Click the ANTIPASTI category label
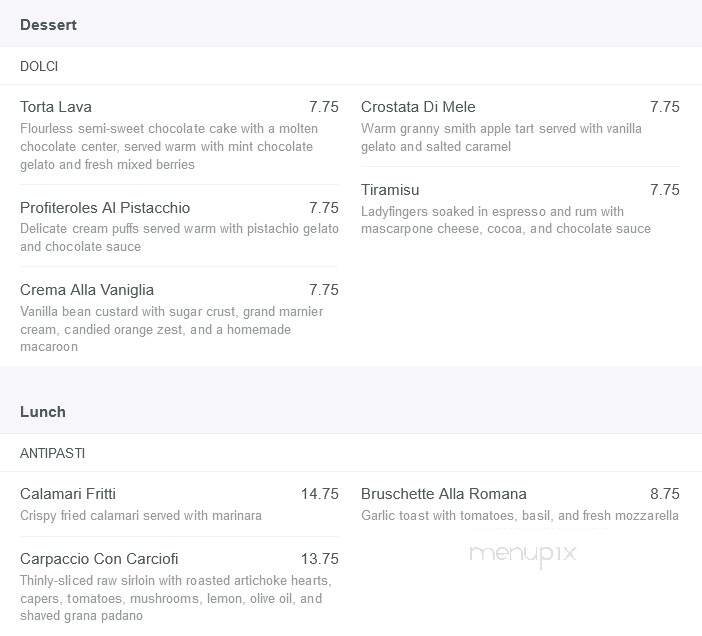This screenshot has width=702, height=636. click(x=52, y=453)
